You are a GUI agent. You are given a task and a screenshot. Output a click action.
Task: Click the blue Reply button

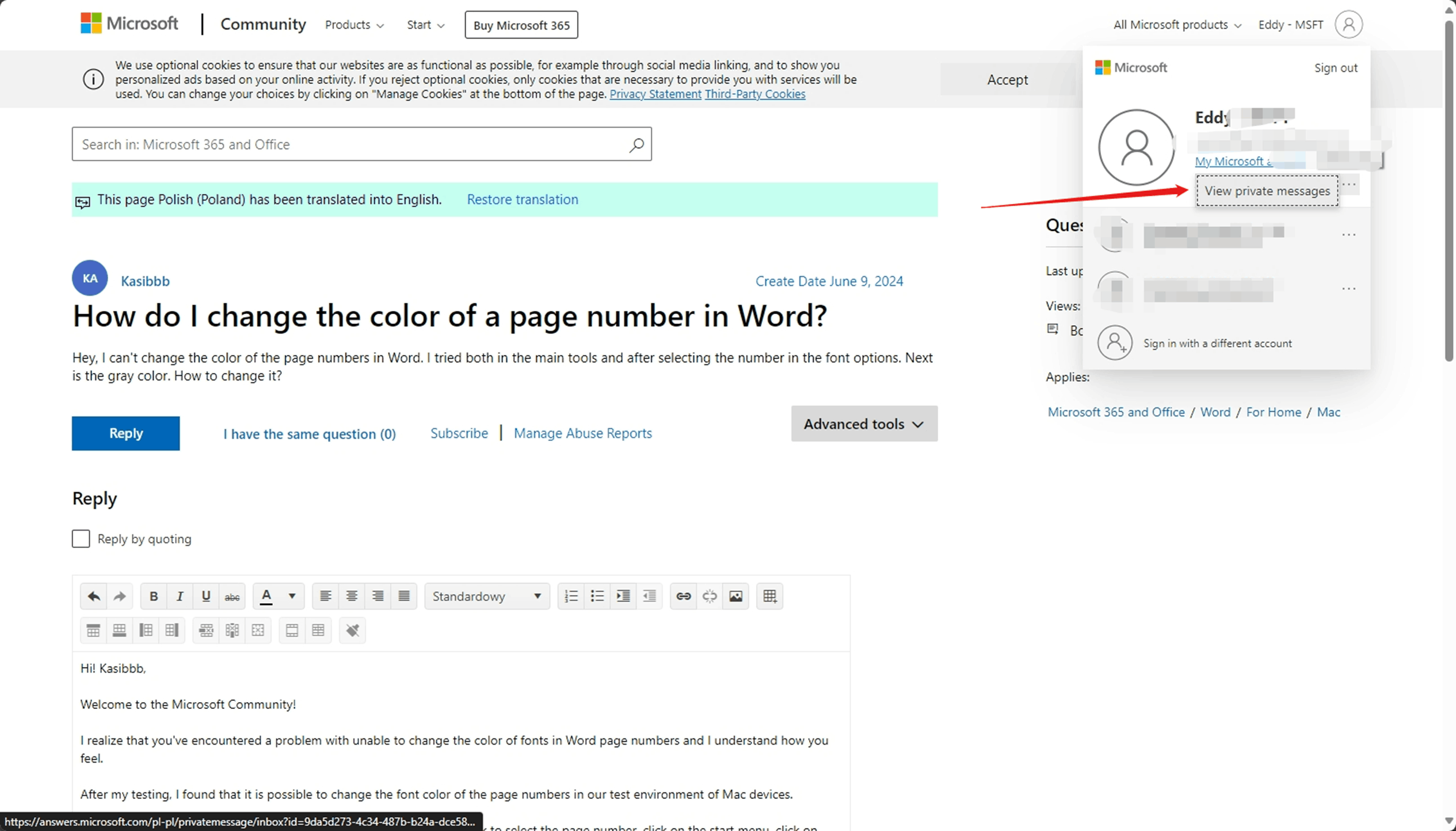pos(125,433)
